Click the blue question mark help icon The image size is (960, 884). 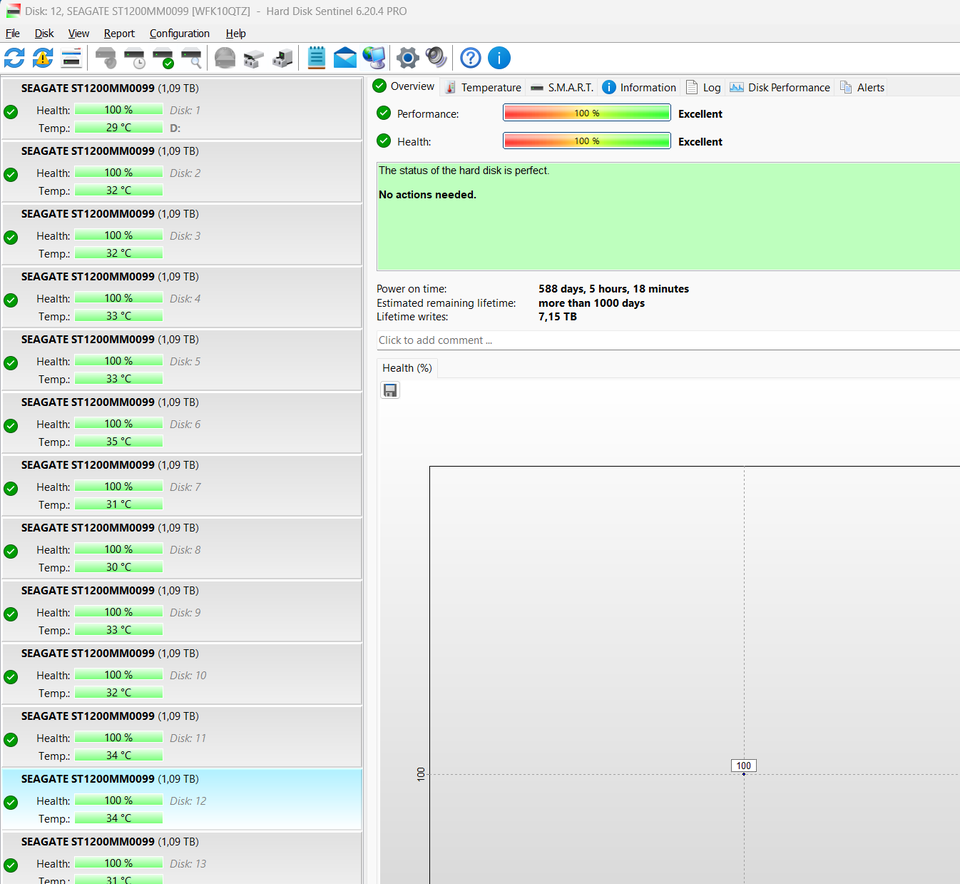point(470,58)
